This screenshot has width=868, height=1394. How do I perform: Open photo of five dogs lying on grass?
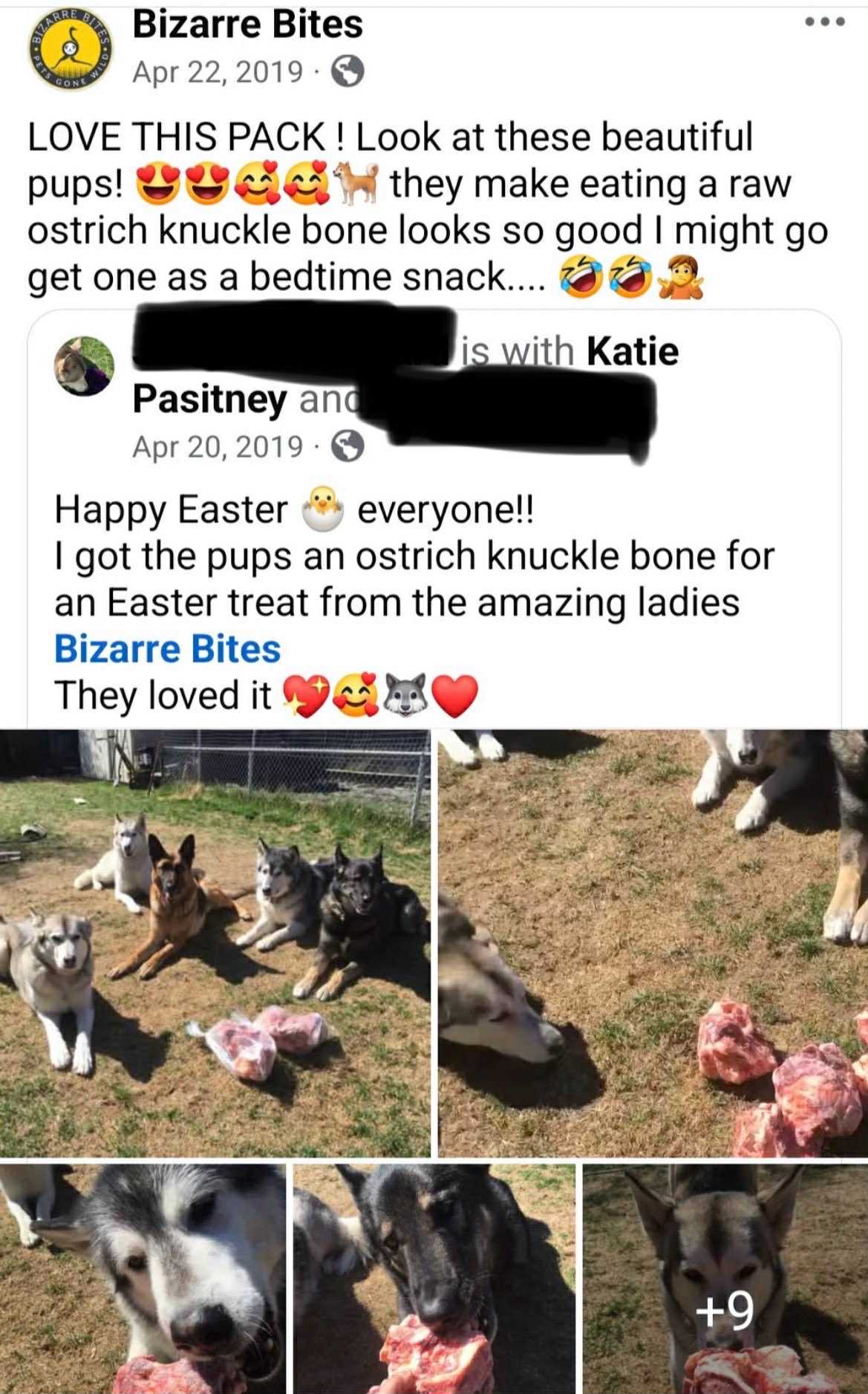[x=215, y=942]
